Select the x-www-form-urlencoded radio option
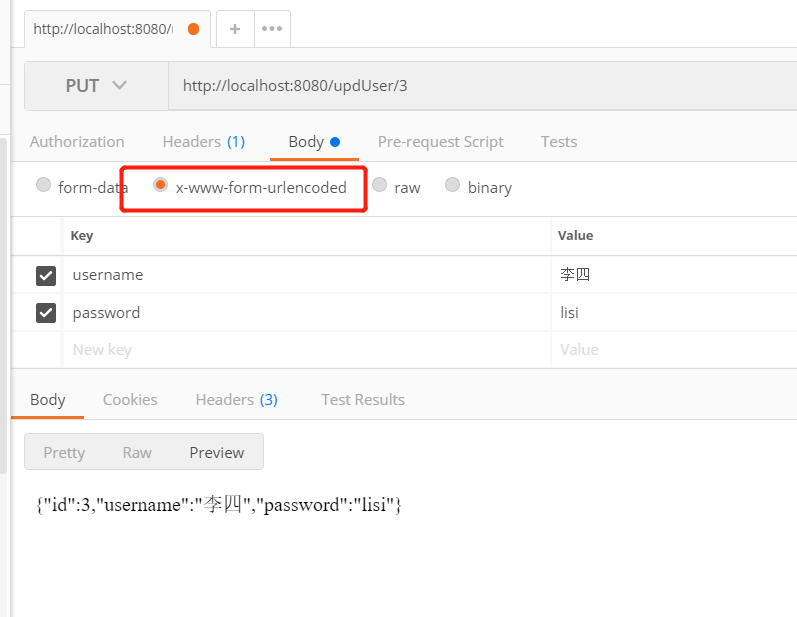Screen dimensions: 797x617 point(160,185)
